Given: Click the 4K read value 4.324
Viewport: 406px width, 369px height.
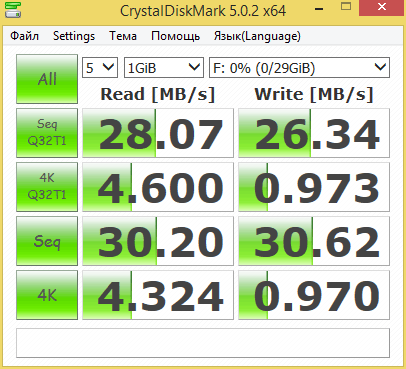Looking at the screenshot, I should (158, 295).
